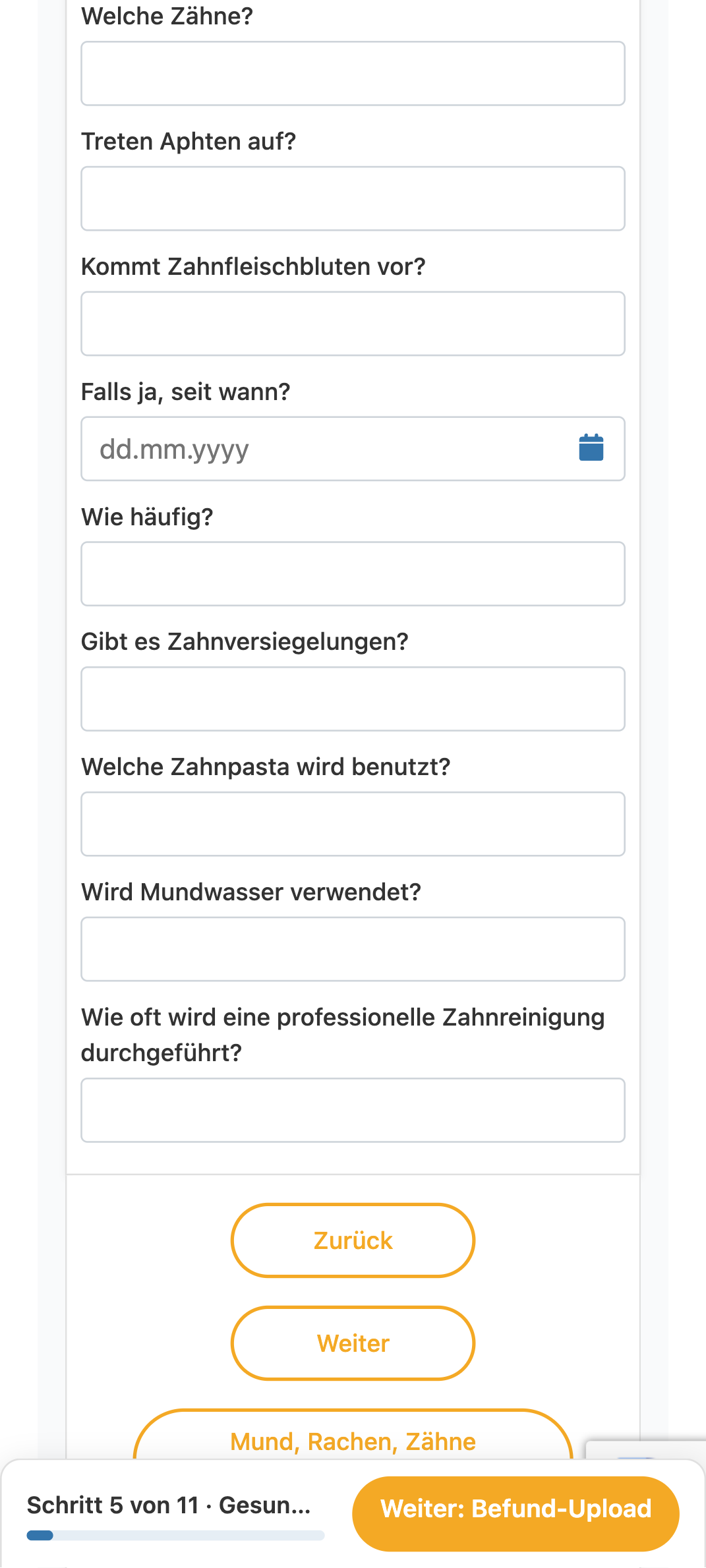Viewport: 706px width, 1568px height.
Task: Click the 'Gibt es Zahnversiegelungen?' field
Action: [x=353, y=699]
